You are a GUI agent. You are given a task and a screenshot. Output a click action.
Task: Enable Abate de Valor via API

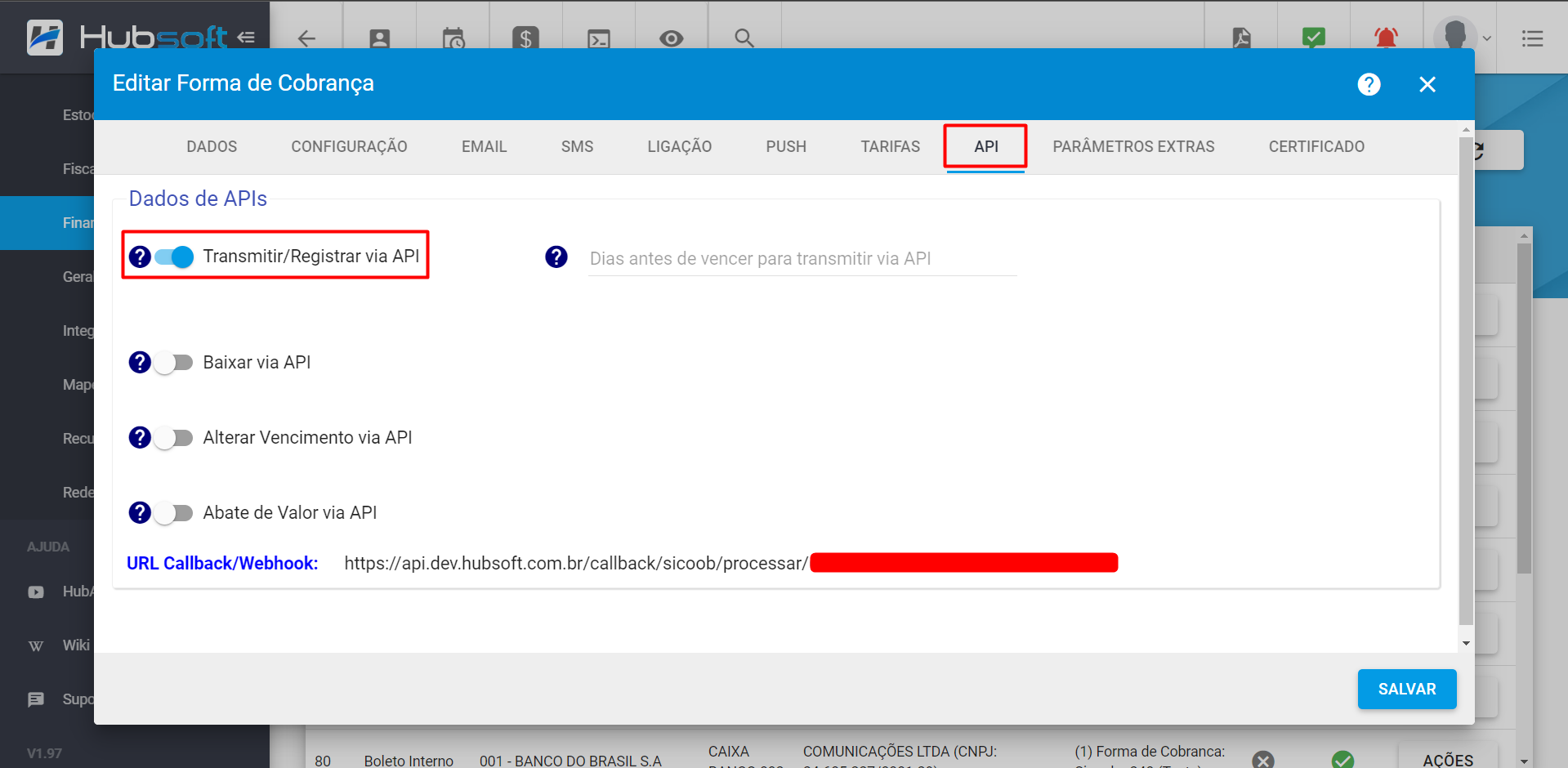[172, 513]
